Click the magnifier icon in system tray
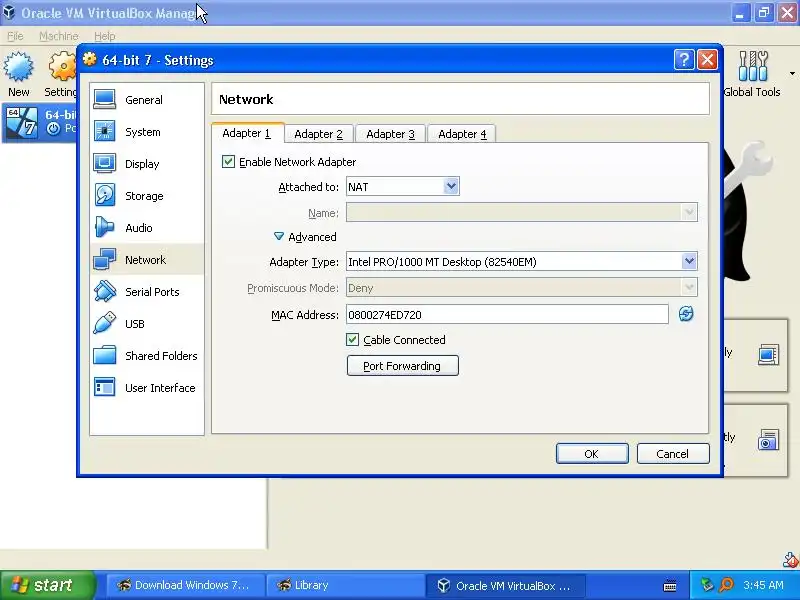 [727, 585]
